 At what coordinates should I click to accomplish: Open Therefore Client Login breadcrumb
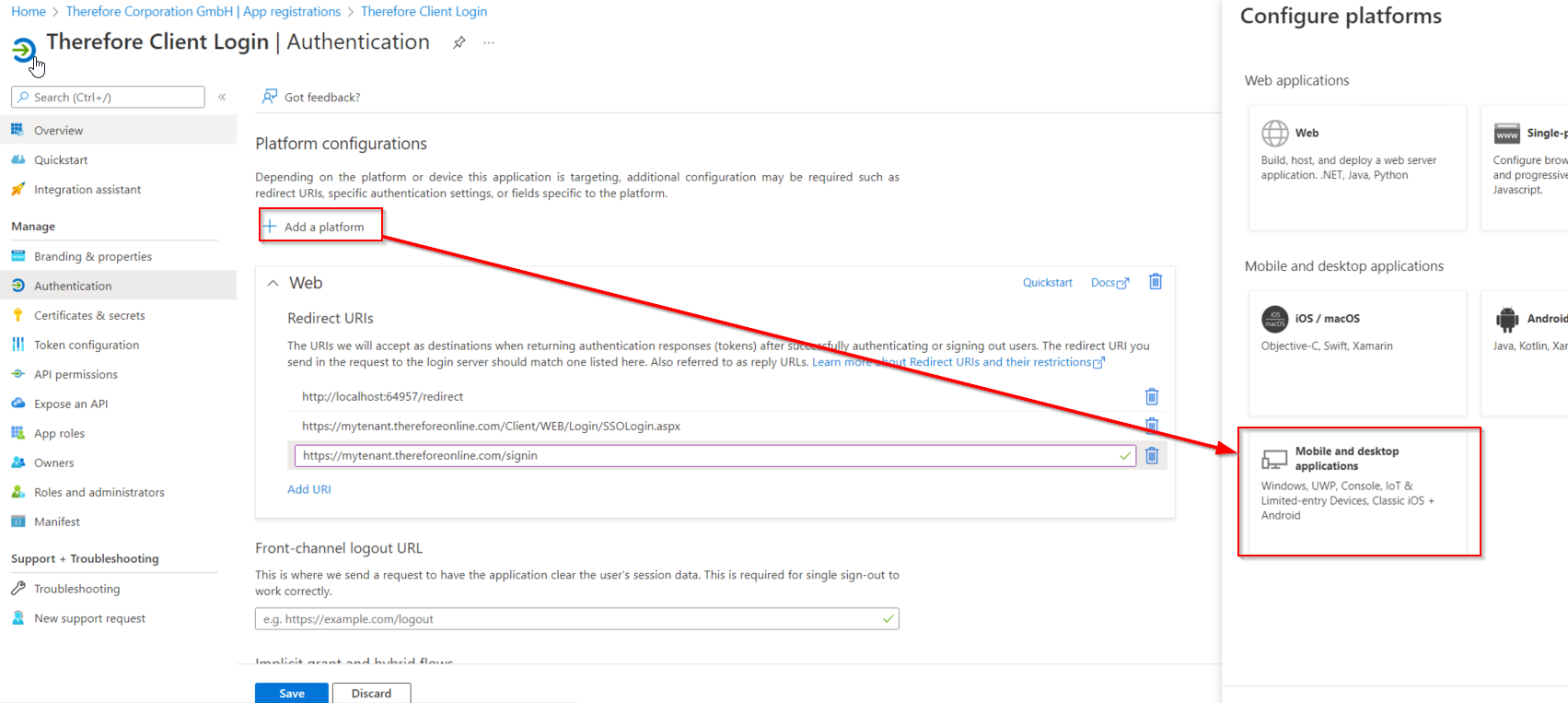coord(424,11)
